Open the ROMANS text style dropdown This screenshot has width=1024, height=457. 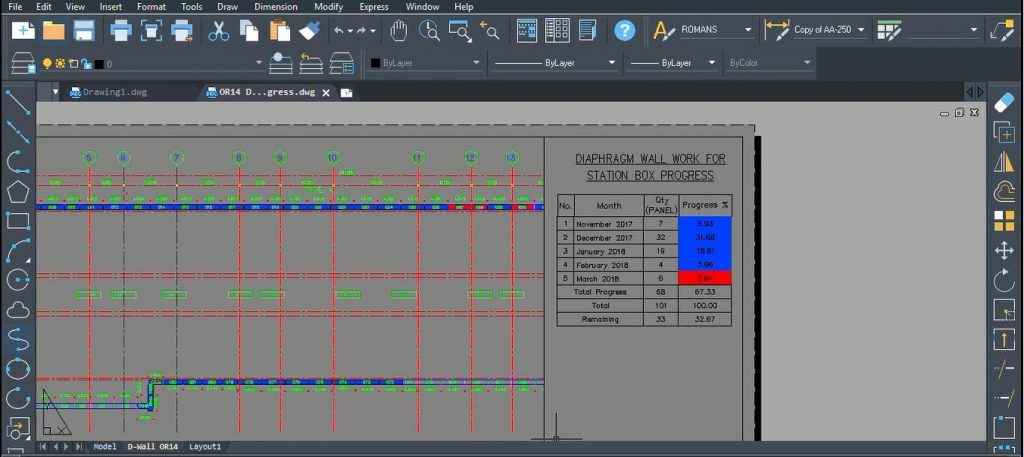717,30
